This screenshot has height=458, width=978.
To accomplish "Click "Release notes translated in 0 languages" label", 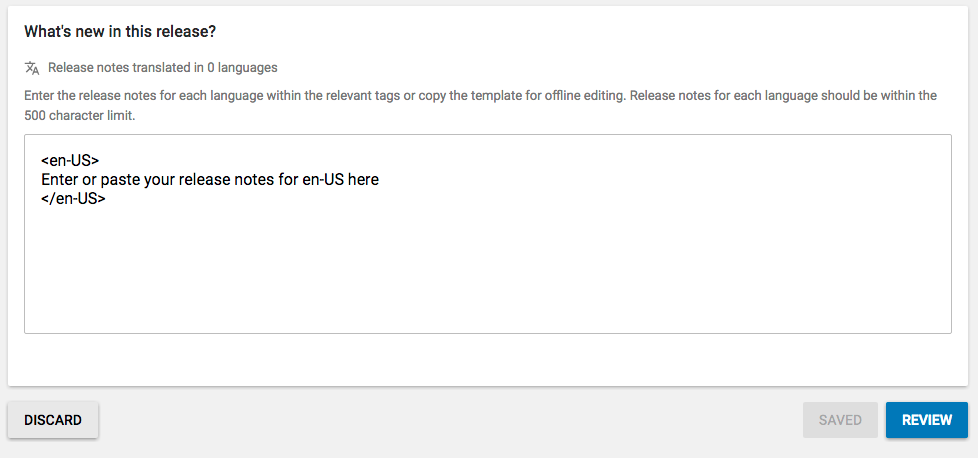I will [x=162, y=68].
